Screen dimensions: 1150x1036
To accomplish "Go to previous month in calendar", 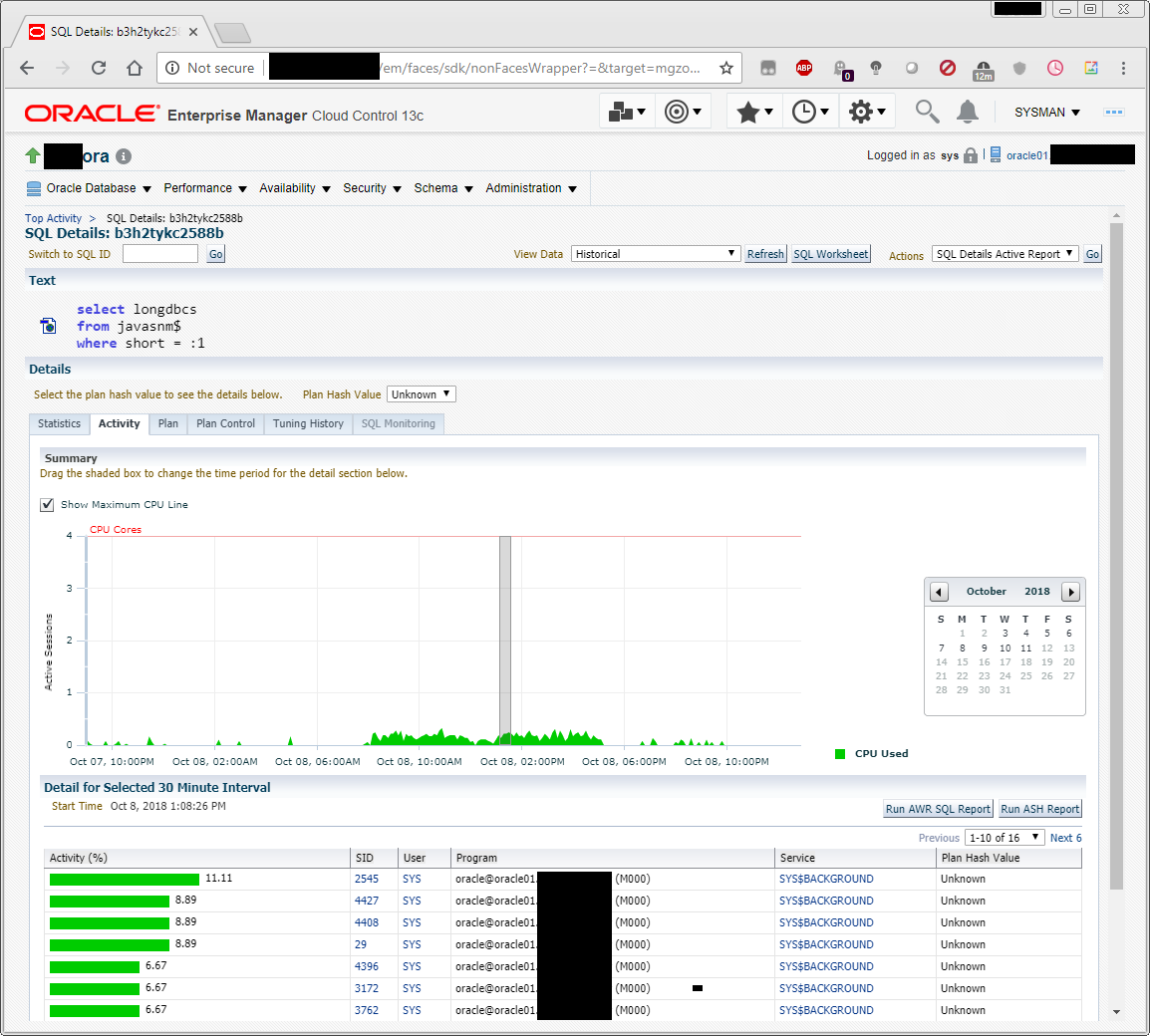I will [x=939, y=592].
